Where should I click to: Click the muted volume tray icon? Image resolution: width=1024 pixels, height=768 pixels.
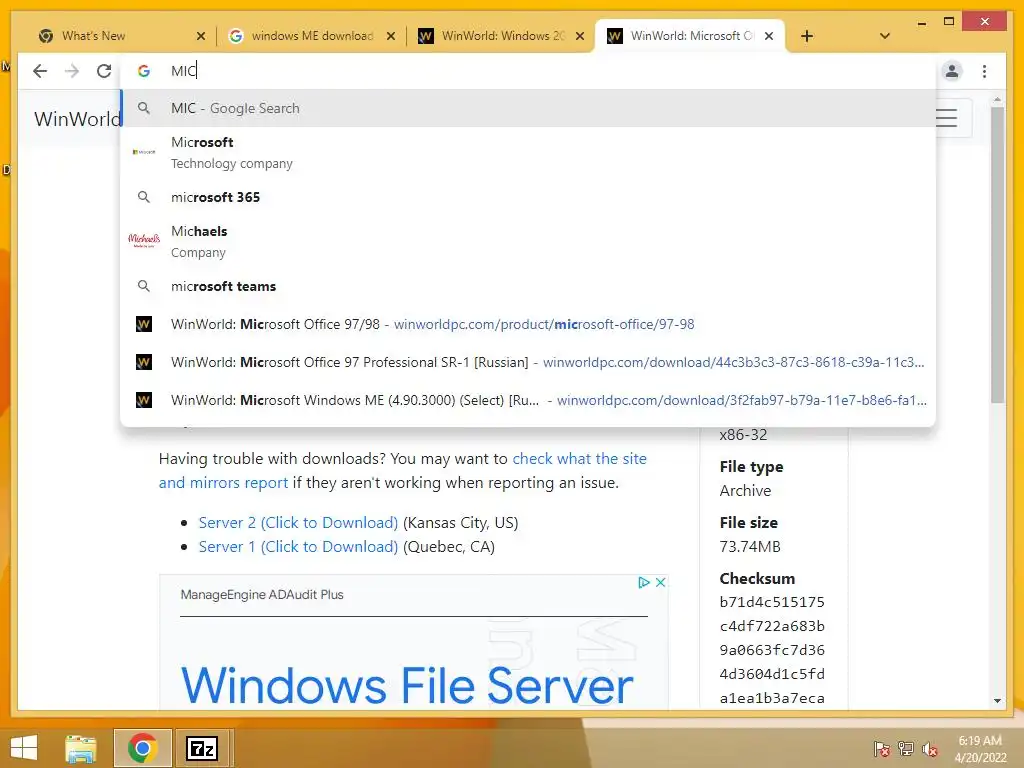[930, 749]
